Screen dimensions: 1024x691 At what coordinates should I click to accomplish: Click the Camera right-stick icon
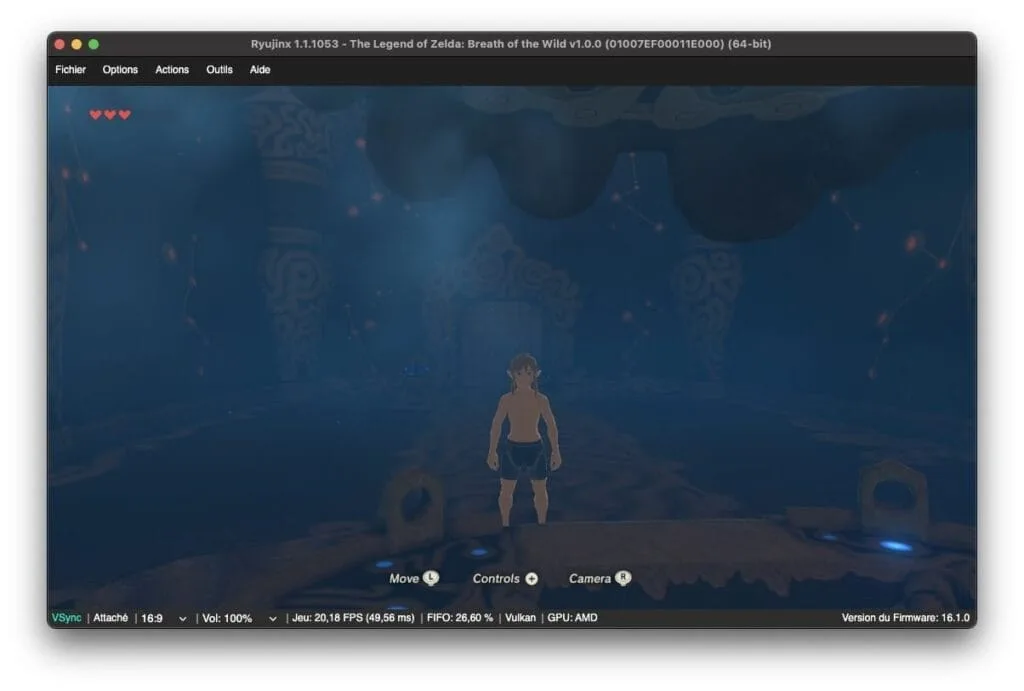point(621,578)
